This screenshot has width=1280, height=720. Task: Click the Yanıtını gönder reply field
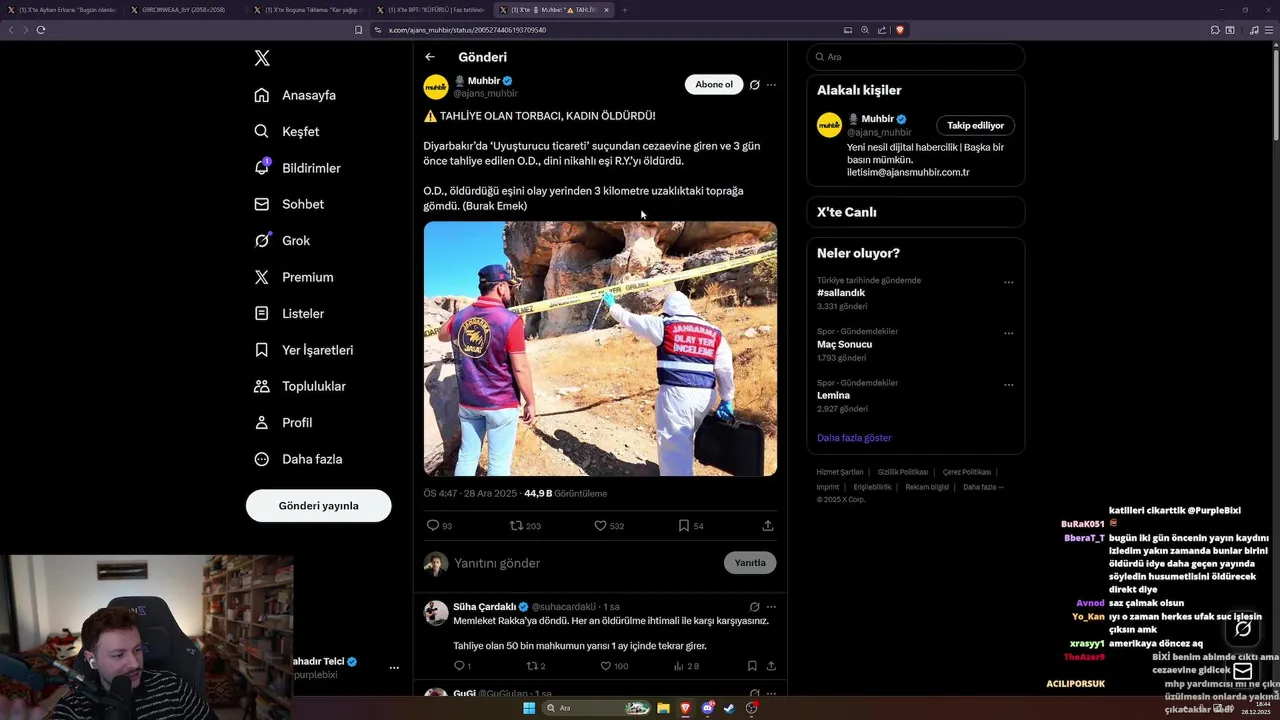(x=585, y=563)
